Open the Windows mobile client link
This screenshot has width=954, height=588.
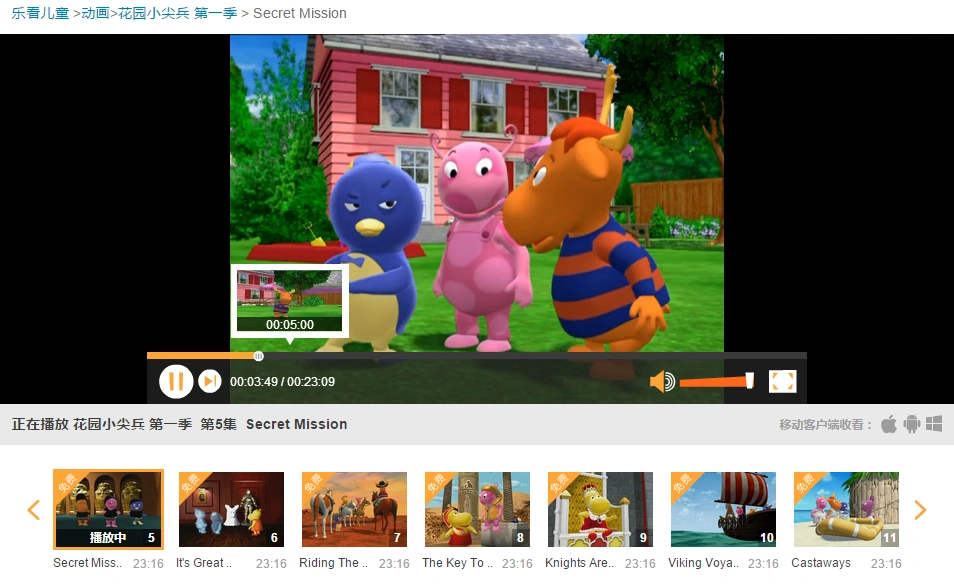pos(934,424)
